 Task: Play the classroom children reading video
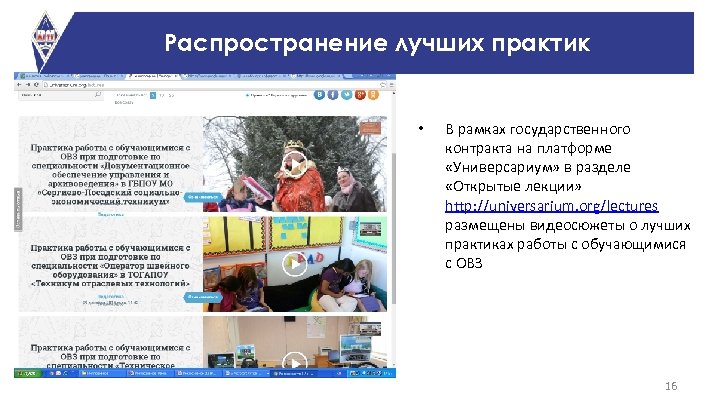(x=294, y=264)
